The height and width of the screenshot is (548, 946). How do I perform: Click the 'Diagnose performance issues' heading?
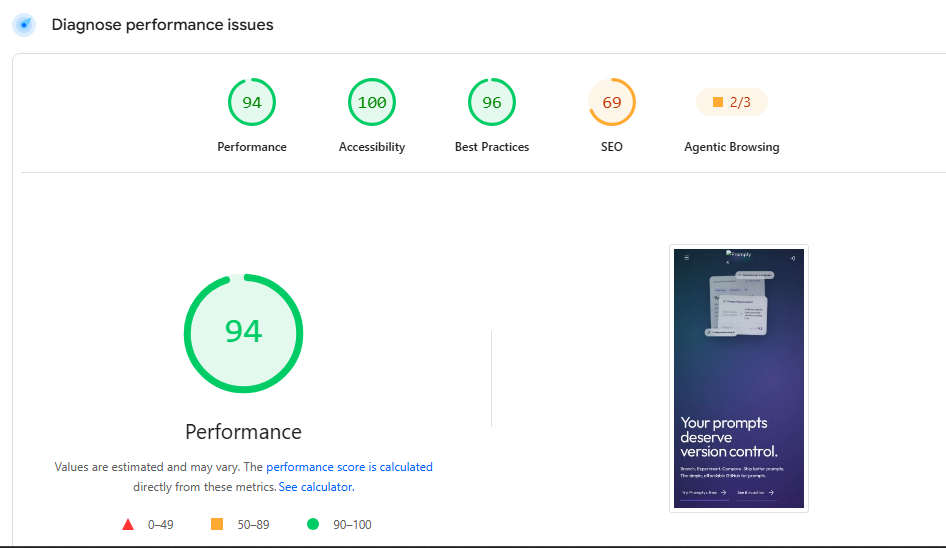click(162, 25)
